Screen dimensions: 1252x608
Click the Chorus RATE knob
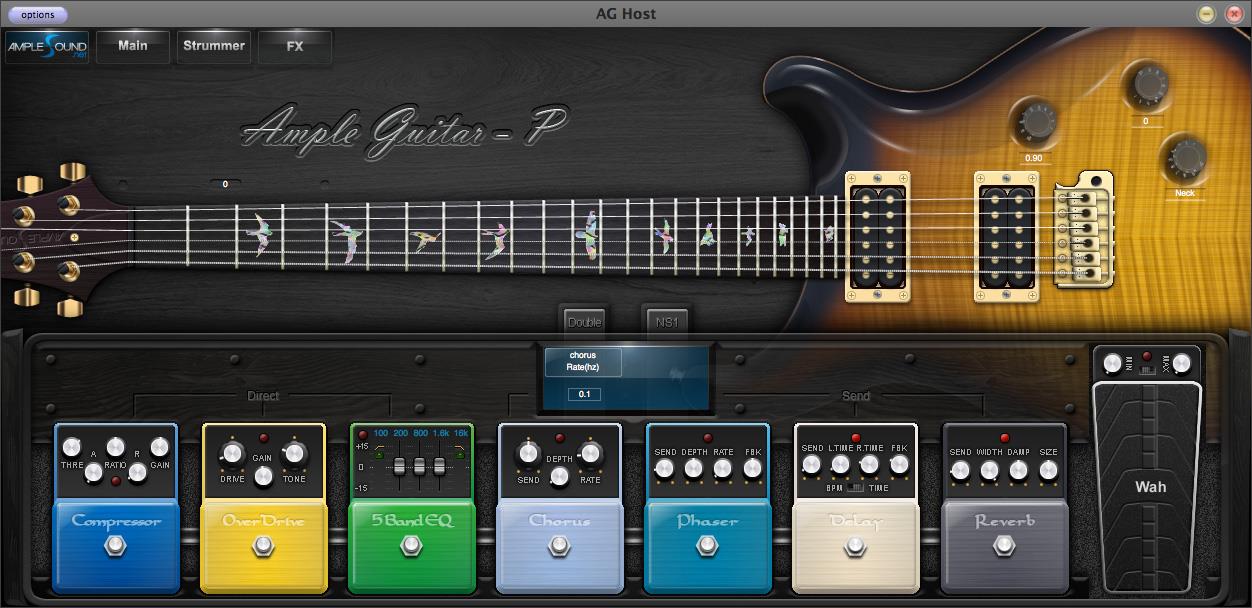[590, 454]
